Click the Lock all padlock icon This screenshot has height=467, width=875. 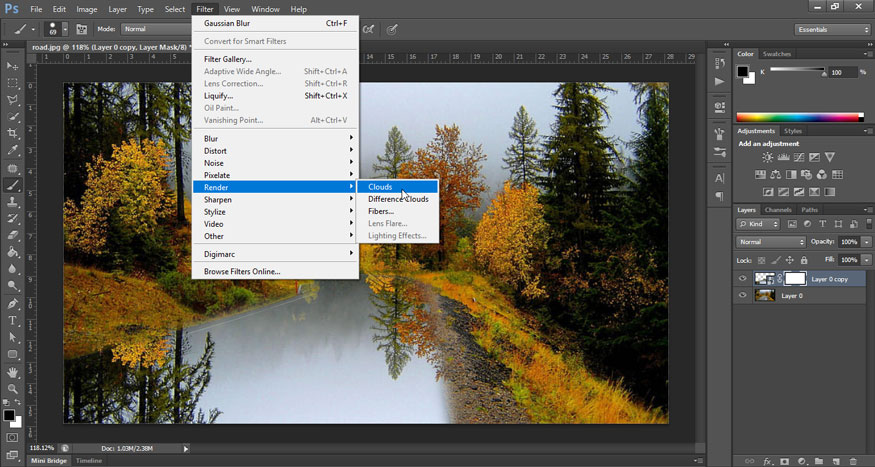[x=804, y=260]
